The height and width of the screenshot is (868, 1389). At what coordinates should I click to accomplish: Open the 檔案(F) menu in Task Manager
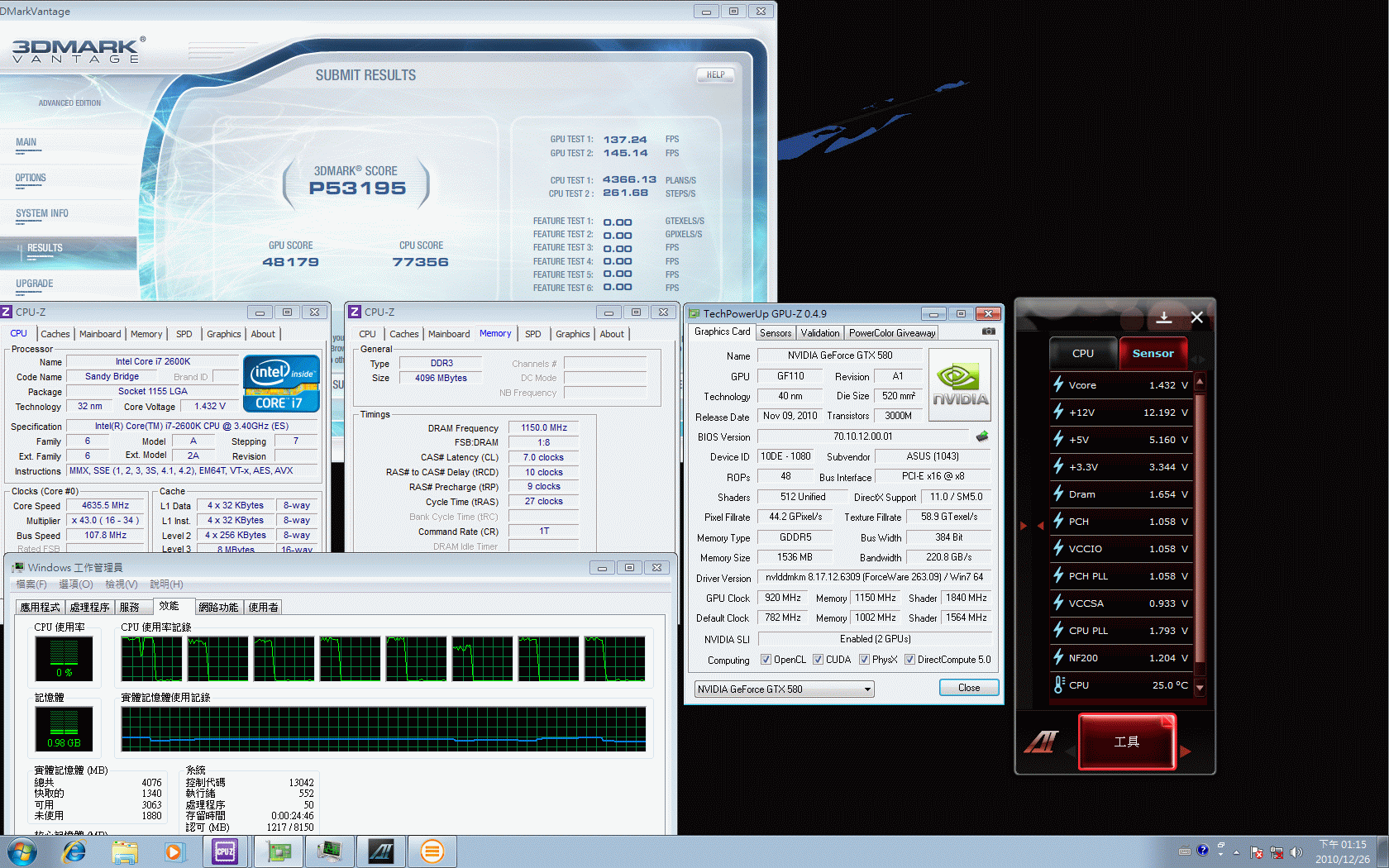31,584
